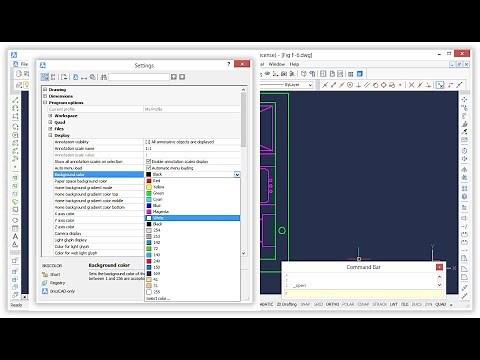Select the Line tool in left toolbar

15,100
